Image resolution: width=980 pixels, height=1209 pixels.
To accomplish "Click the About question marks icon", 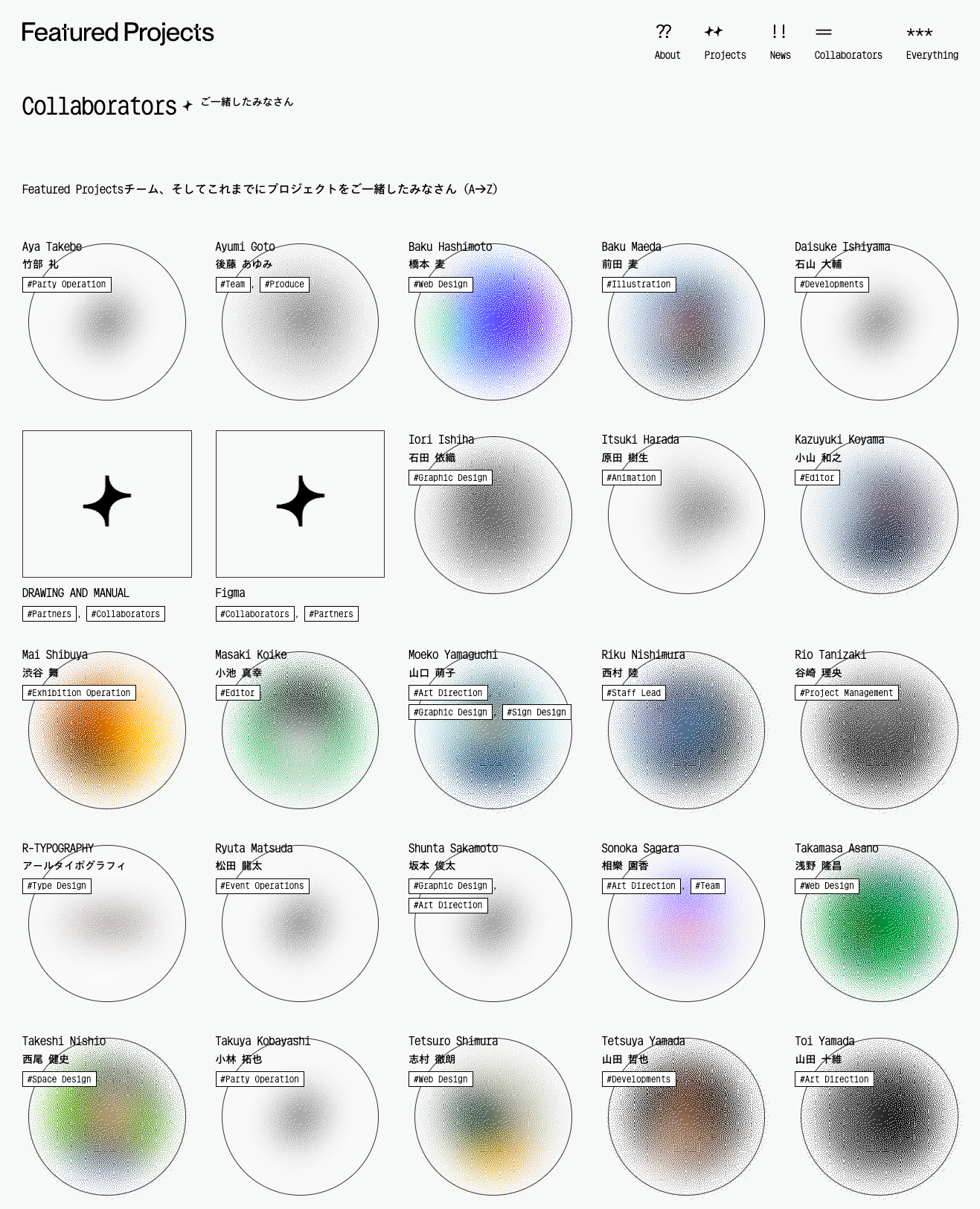I will pos(664,31).
